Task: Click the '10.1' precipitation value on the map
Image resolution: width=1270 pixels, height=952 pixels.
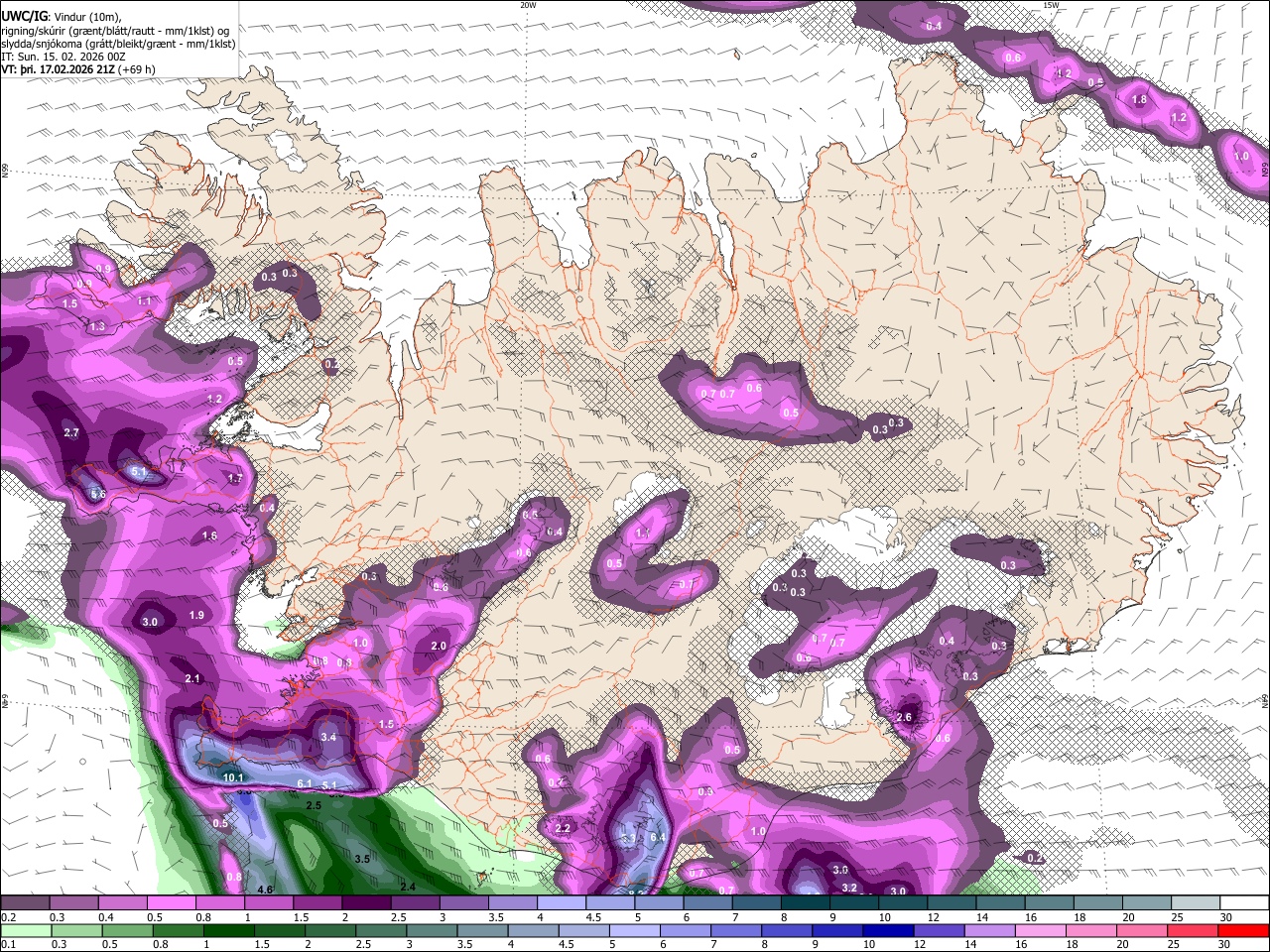Action: [233, 778]
